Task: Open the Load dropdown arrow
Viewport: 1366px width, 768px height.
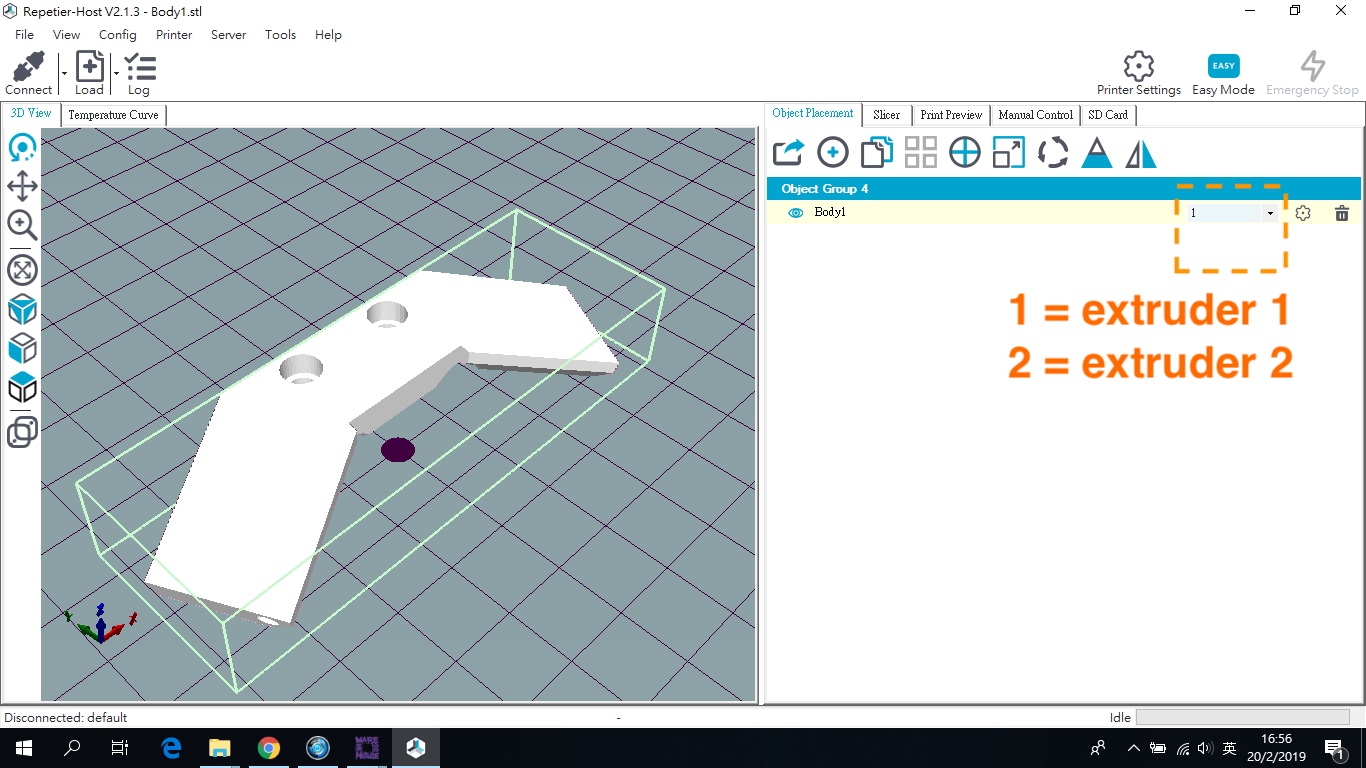Action: pyautogui.click(x=116, y=73)
